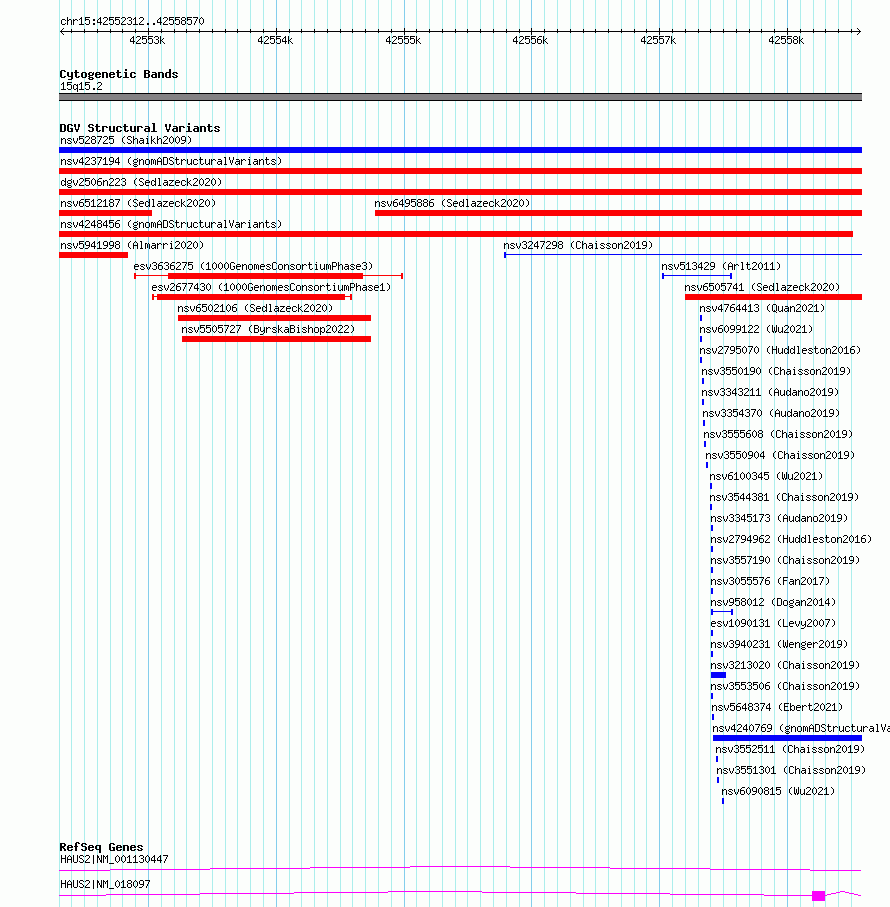Open the nsv6512187 (Sedlazeck2020) variant
This screenshot has height=907, width=890.
[138, 203]
